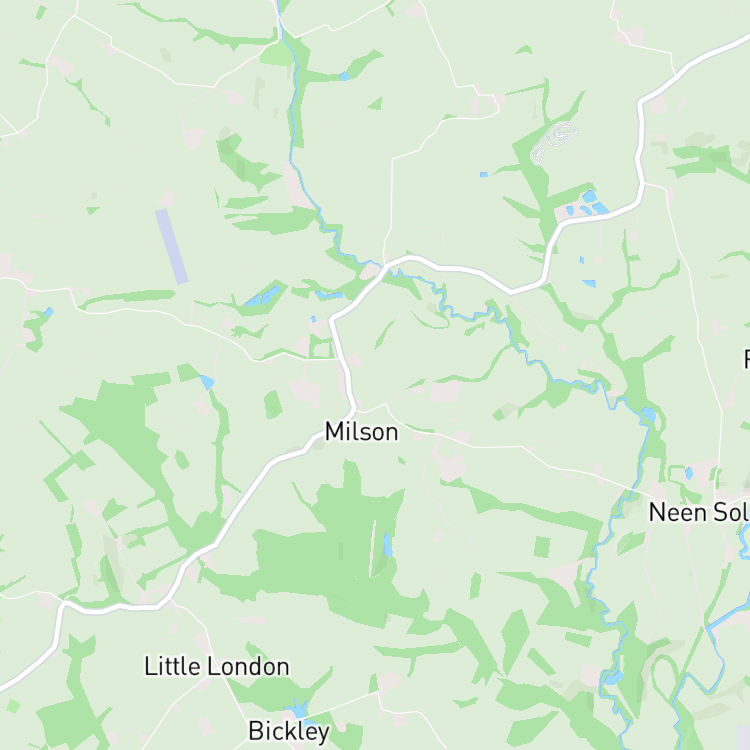This screenshot has height=750, width=750.
Task: Click the pond just above the Bickley label
Action: 299,707
